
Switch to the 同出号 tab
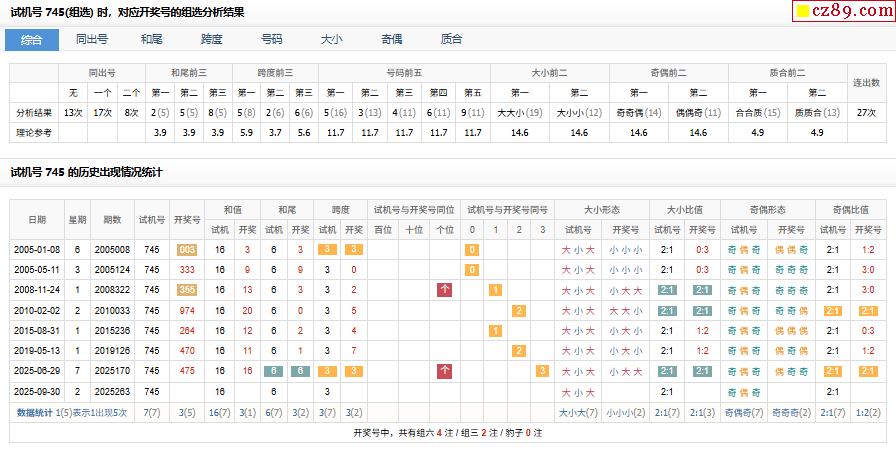(92, 39)
